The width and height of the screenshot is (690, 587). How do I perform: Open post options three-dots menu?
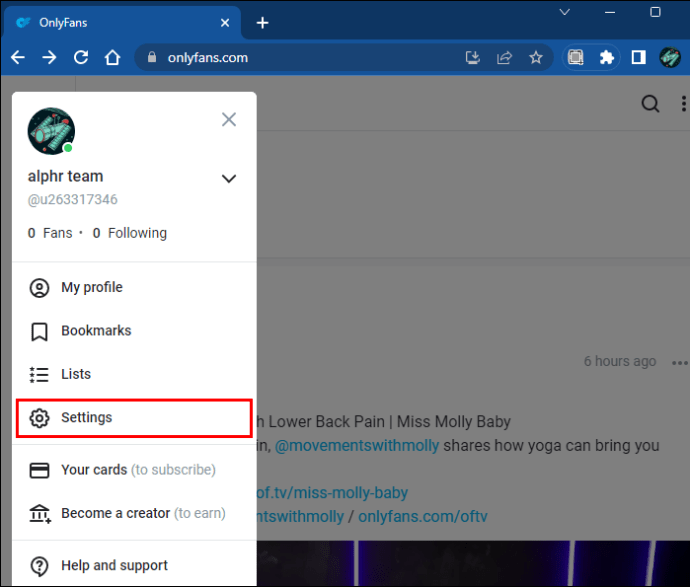pyautogui.click(x=680, y=363)
